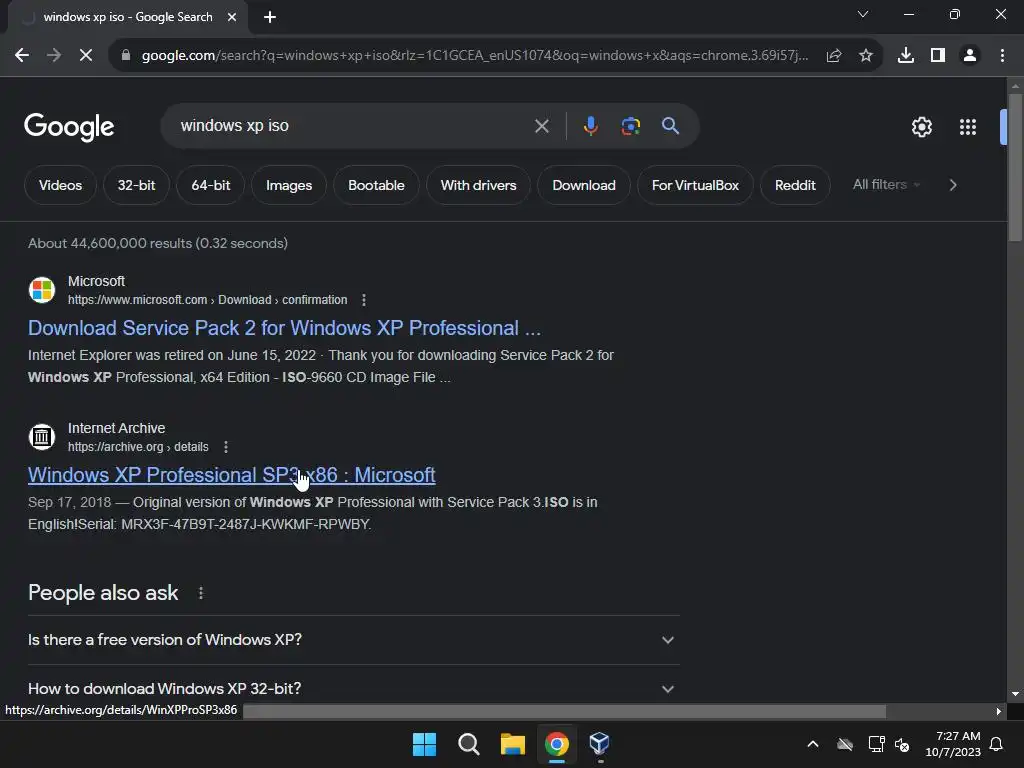Screen dimensions: 1024x768
Task: Open Chrome profile avatar menu
Action: pos(970,56)
